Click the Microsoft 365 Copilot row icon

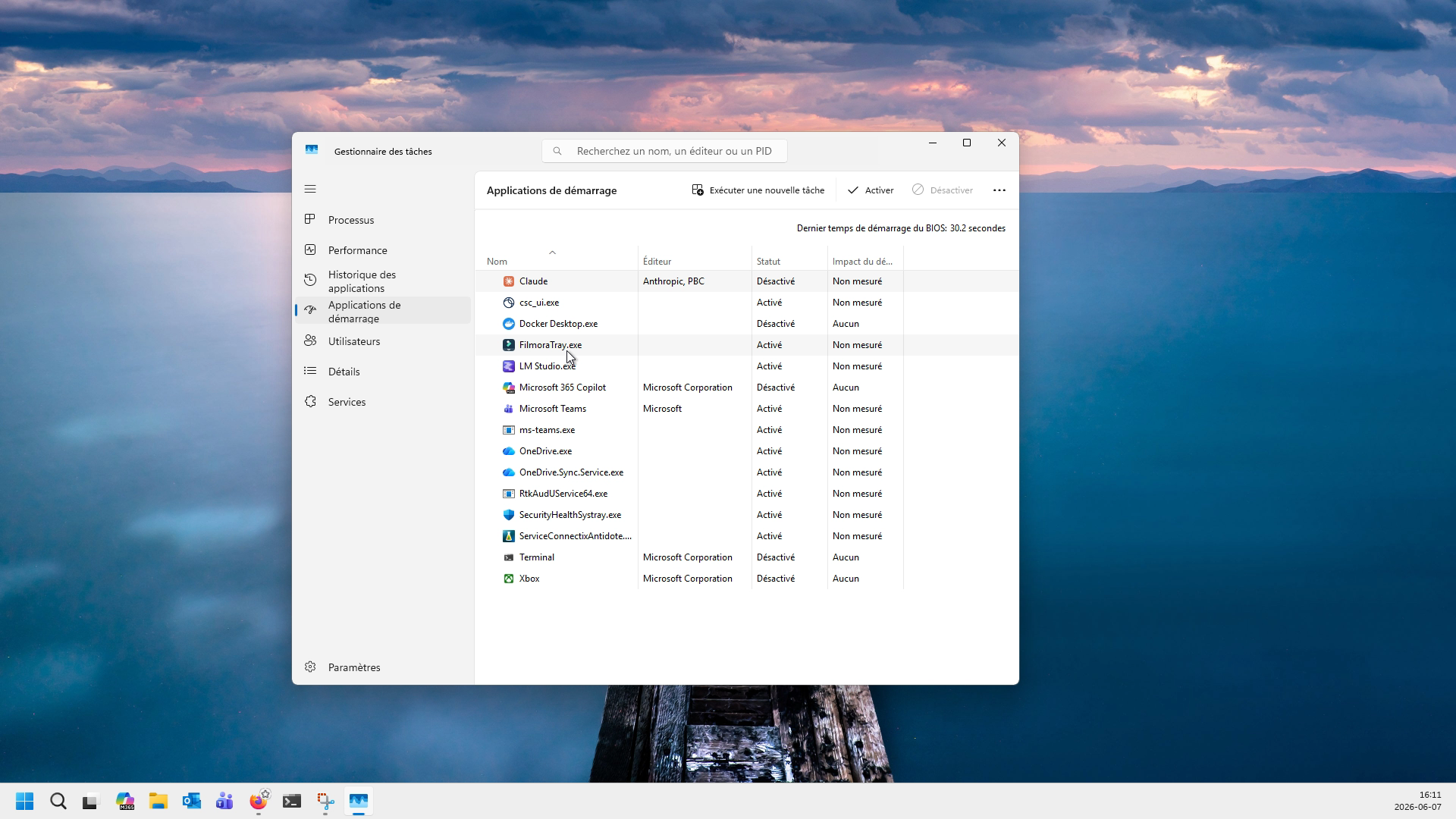click(509, 388)
